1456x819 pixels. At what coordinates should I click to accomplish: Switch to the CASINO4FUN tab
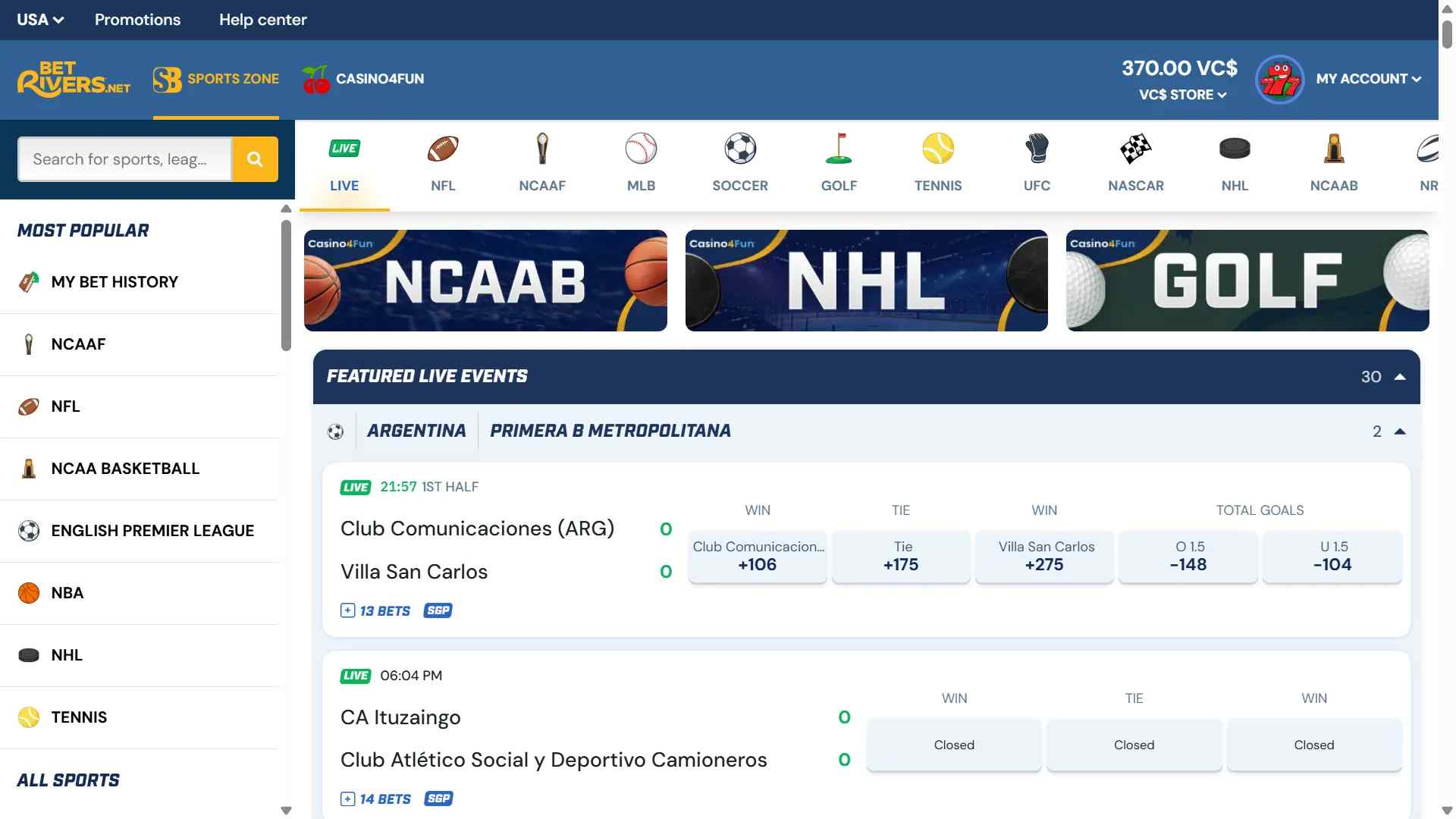(x=362, y=79)
